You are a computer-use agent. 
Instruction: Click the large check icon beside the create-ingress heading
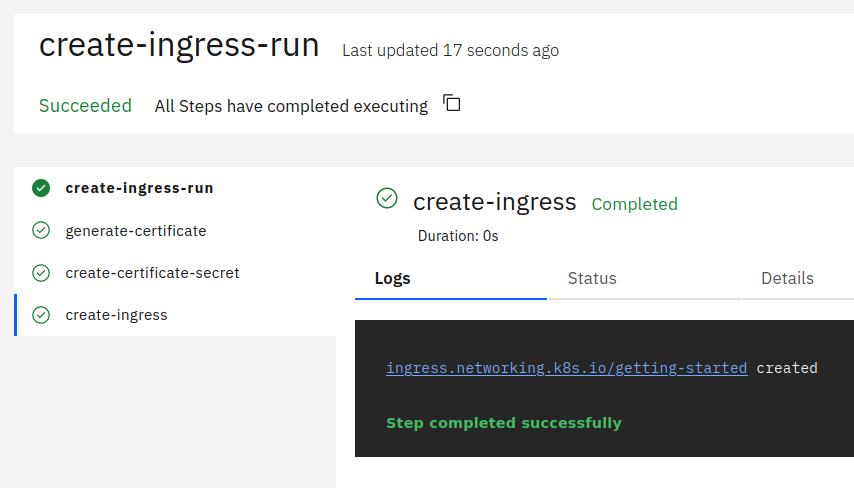[x=387, y=198]
